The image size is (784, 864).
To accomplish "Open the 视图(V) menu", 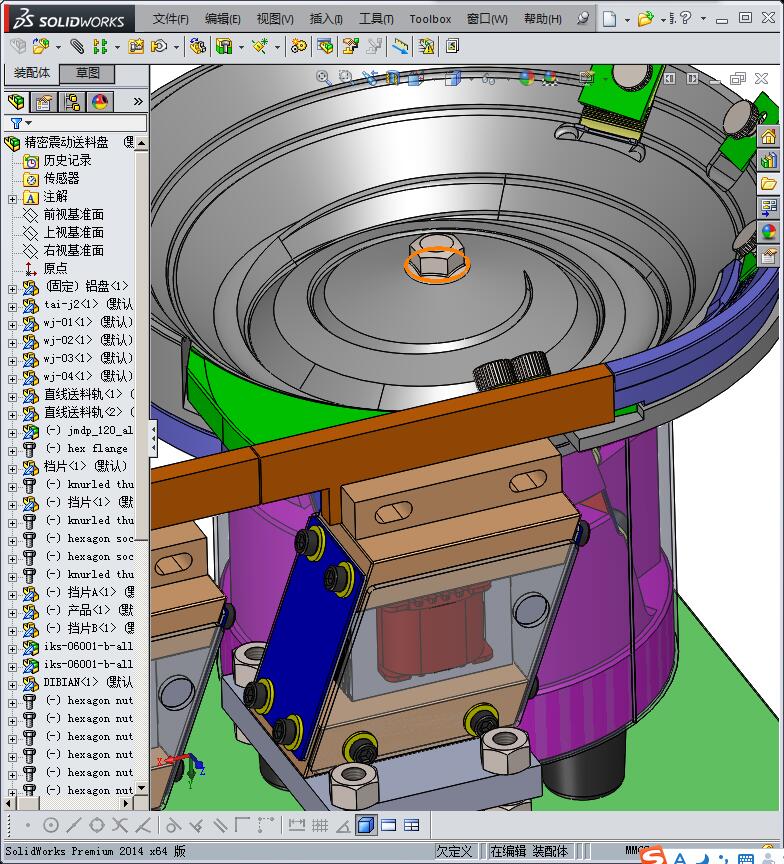I will (x=275, y=19).
